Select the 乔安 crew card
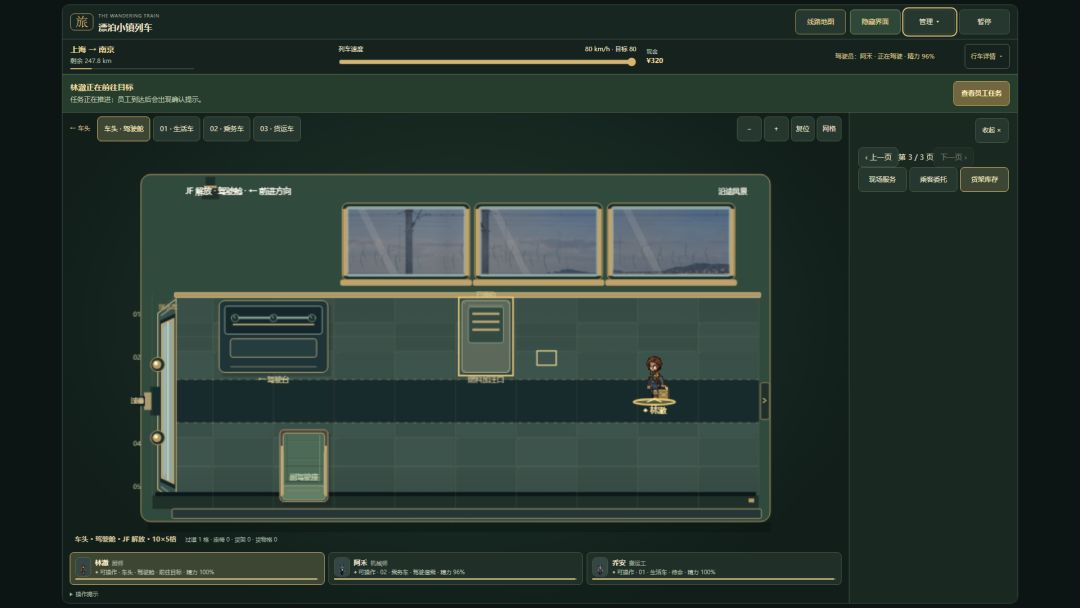1080x608 pixels. coord(714,568)
